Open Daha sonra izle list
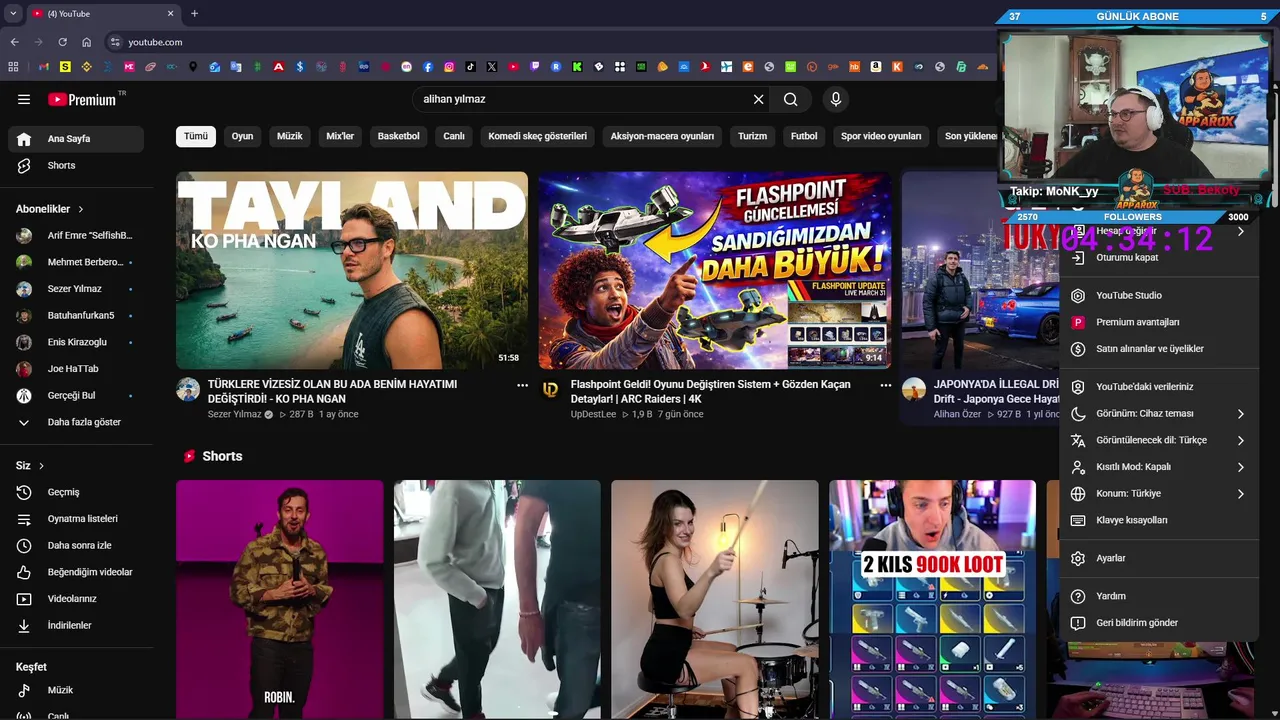 point(76,545)
